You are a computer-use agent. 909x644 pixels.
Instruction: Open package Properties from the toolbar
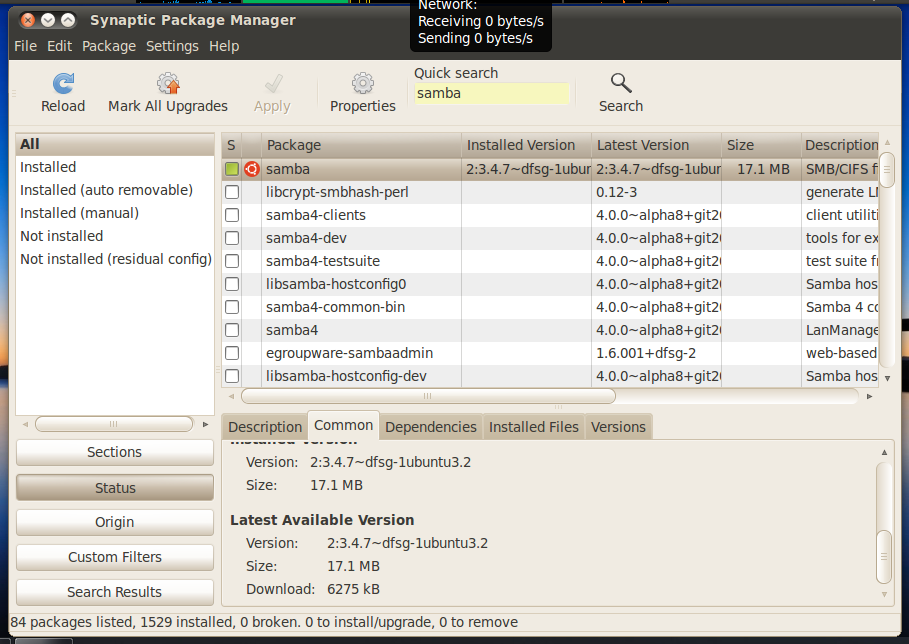(x=363, y=84)
